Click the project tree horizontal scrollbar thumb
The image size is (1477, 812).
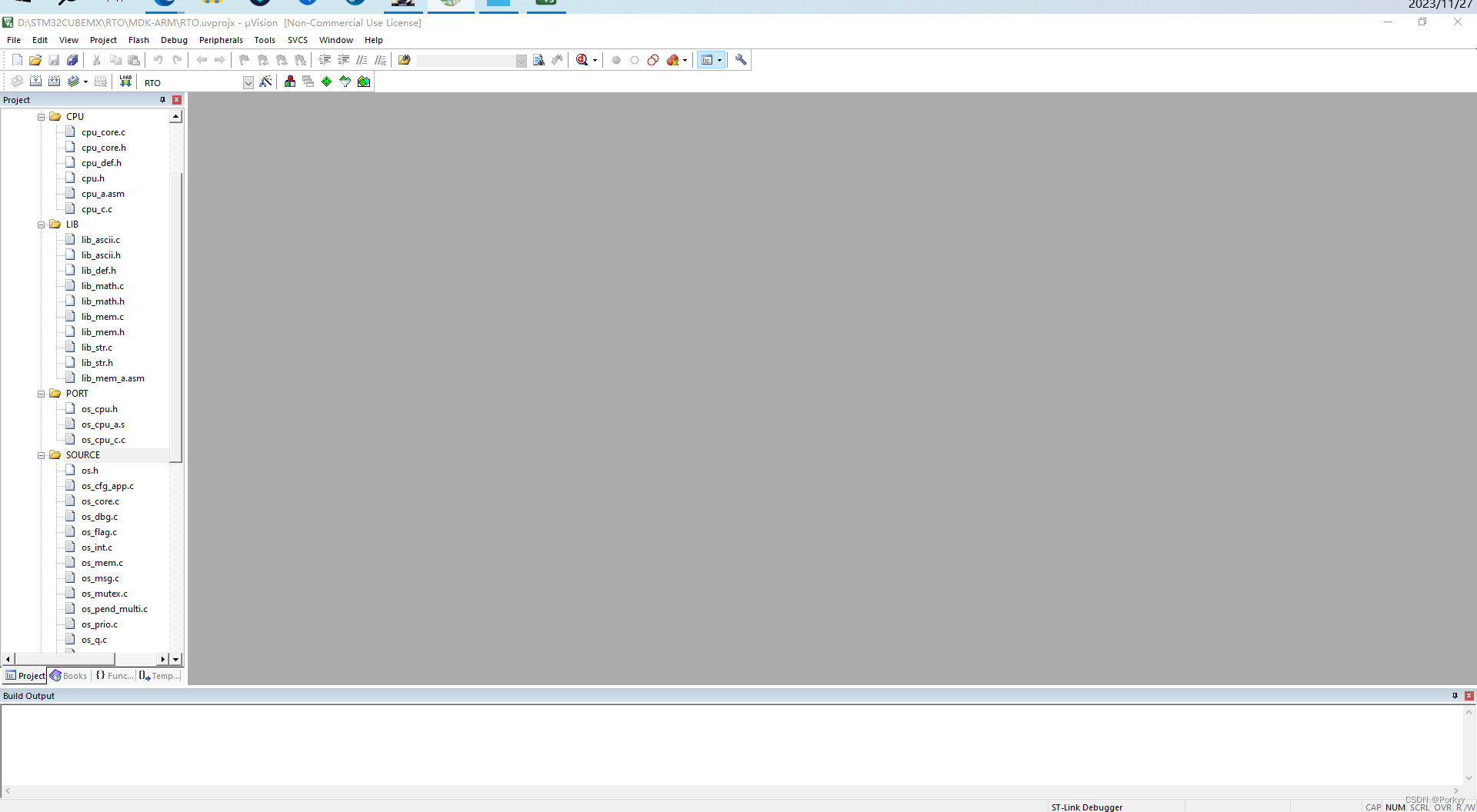point(65,659)
